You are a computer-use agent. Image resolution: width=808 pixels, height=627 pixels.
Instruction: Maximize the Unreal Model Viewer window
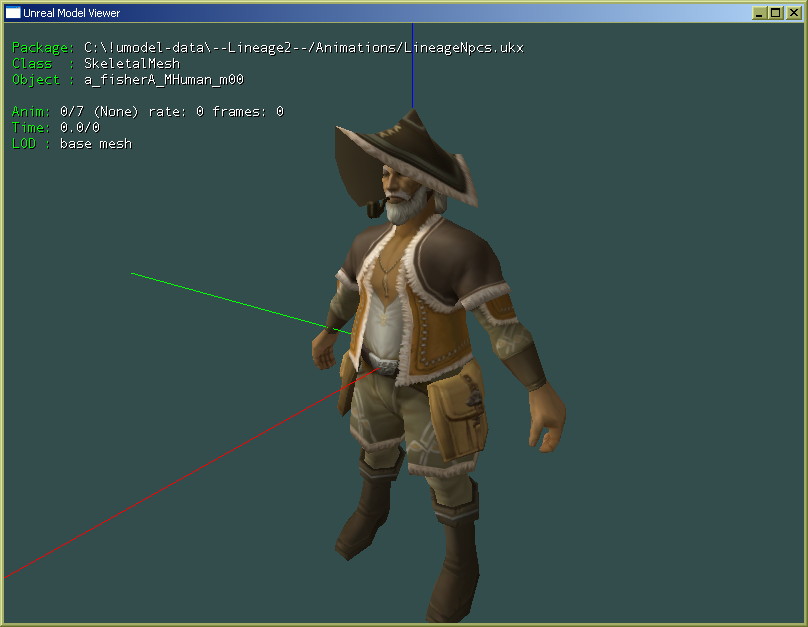coord(776,13)
